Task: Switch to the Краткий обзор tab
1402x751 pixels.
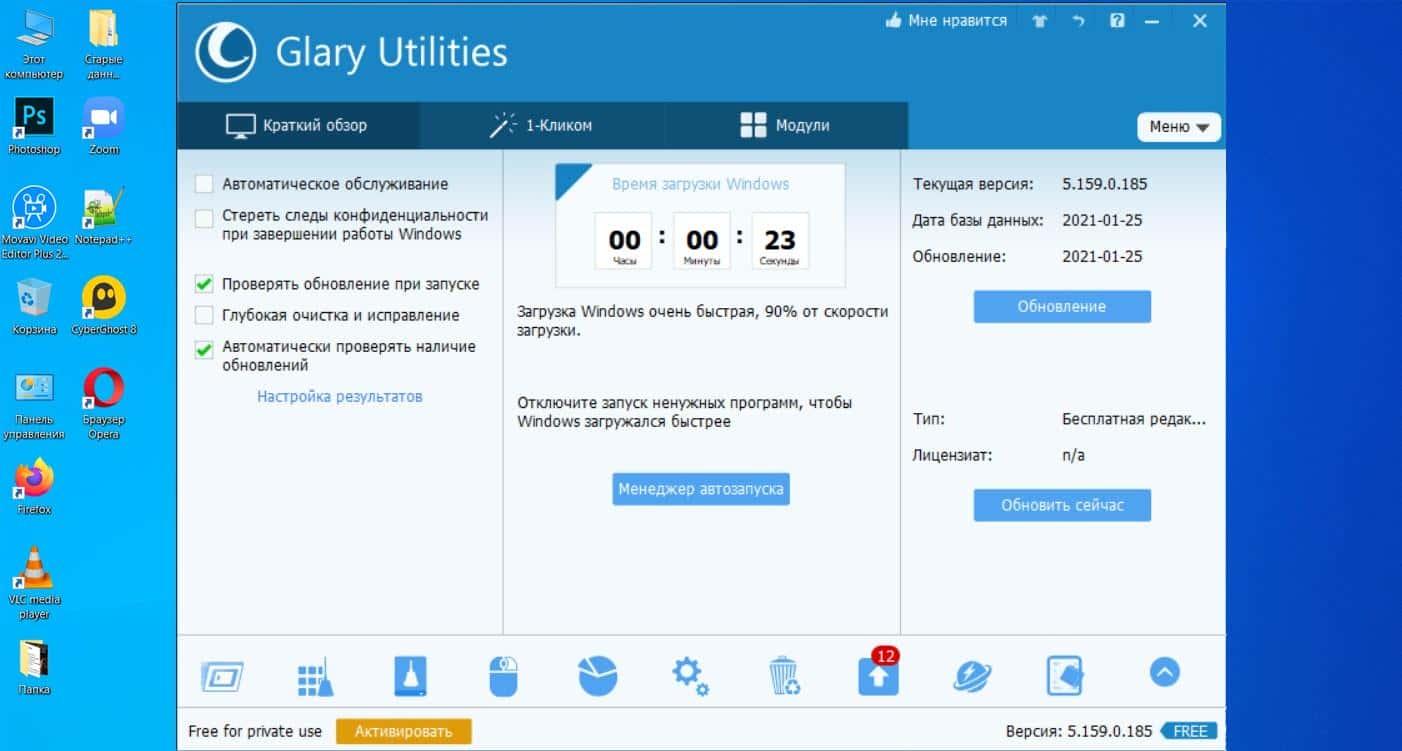Action: [x=298, y=126]
